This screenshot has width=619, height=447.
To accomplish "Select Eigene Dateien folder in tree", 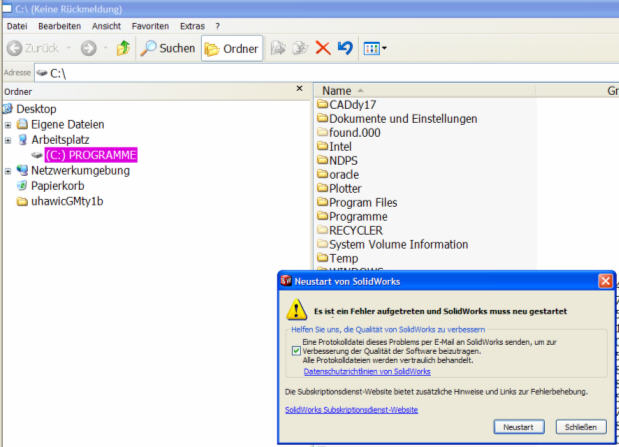I will tap(68, 124).
